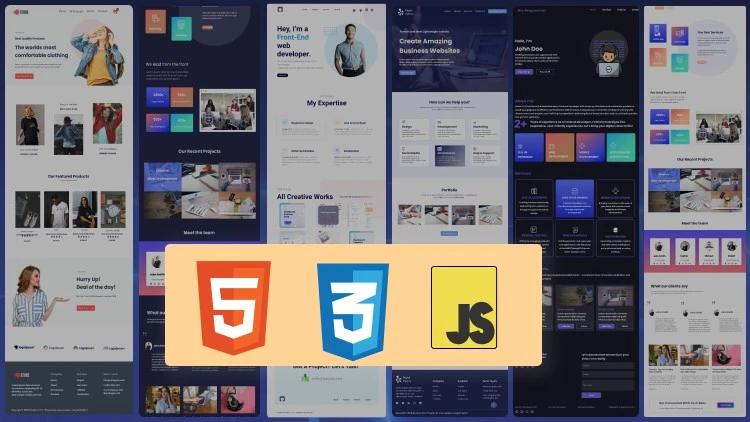750x422 pixels.
Task: Click the yellow JS logo
Action: pyautogui.click(x=464, y=308)
